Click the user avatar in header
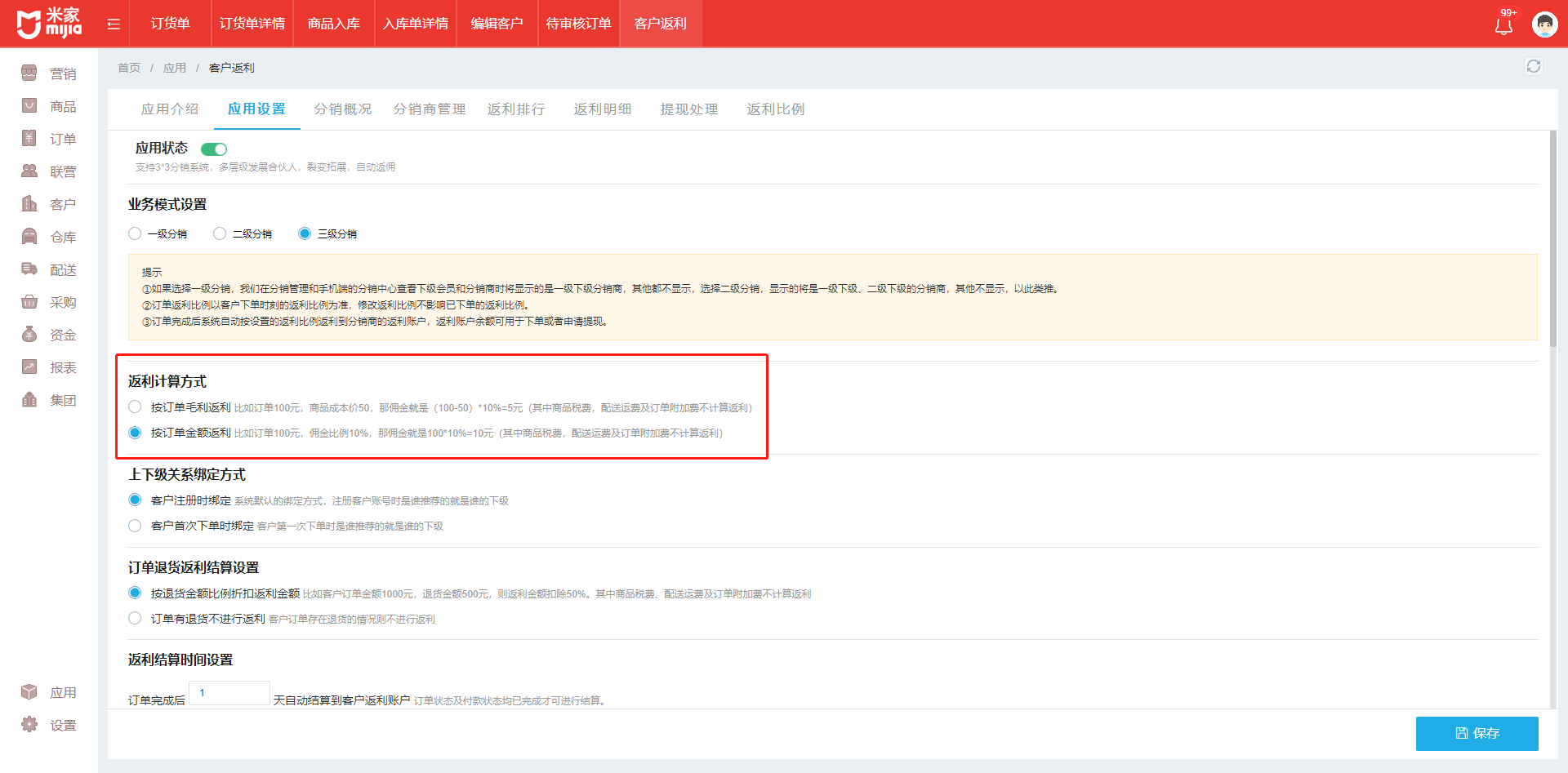This screenshot has height=773, width=1568. [x=1544, y=24]
